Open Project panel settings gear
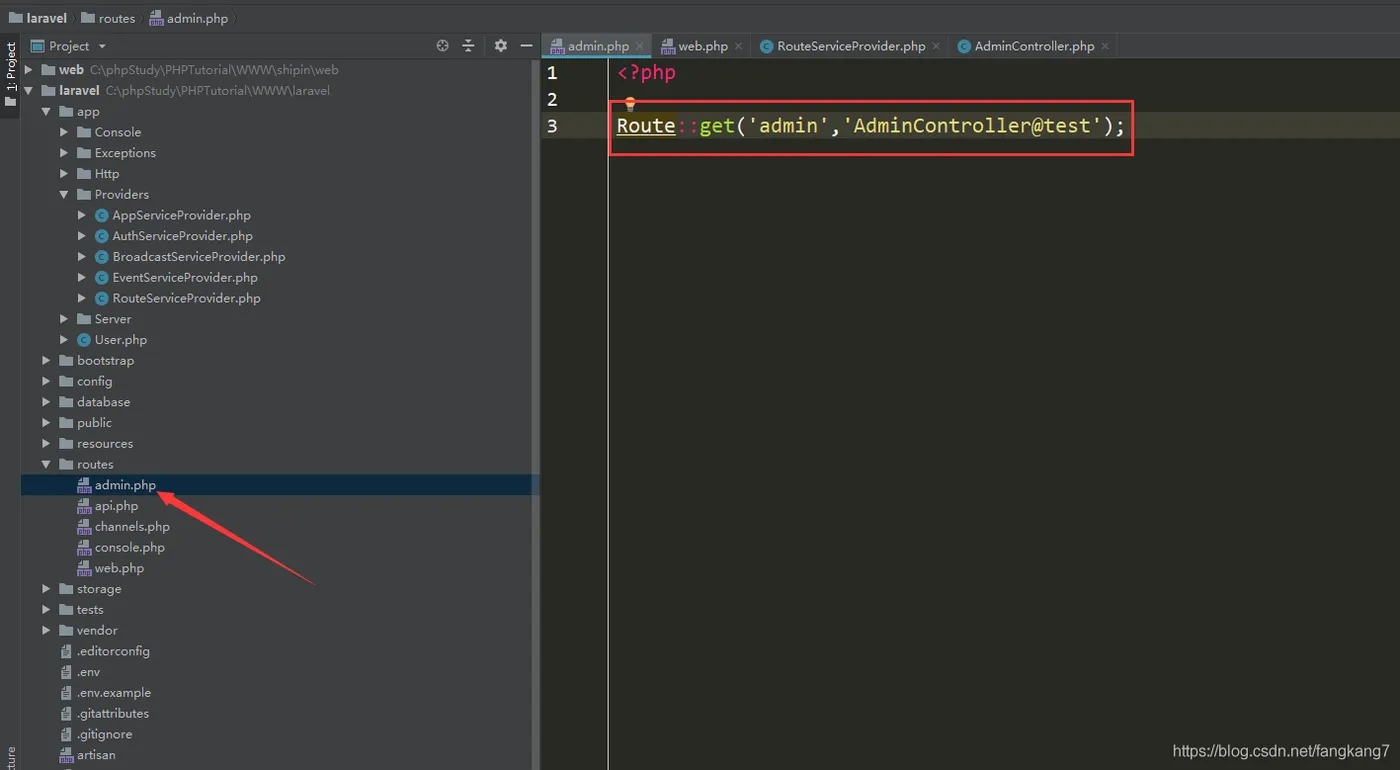Image resolution: width=1400 pixels, height=770 pixels. tap(501, 46)
